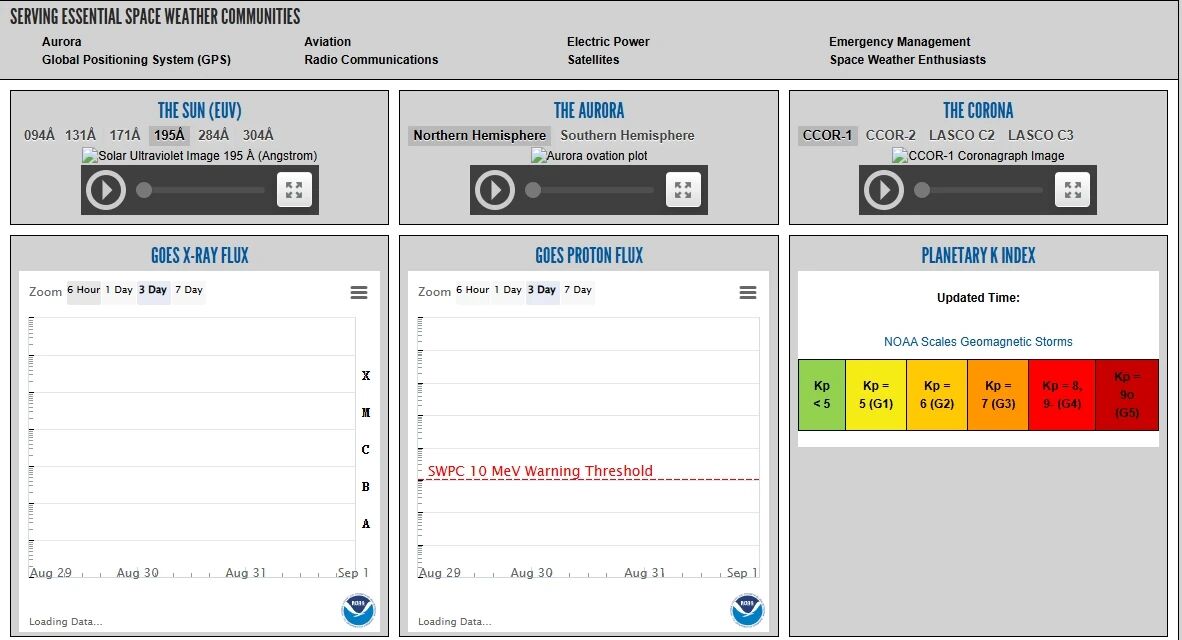Open the Radio Communications link
This screenshot has height=640, width=1182.
[x=371, y=60]
